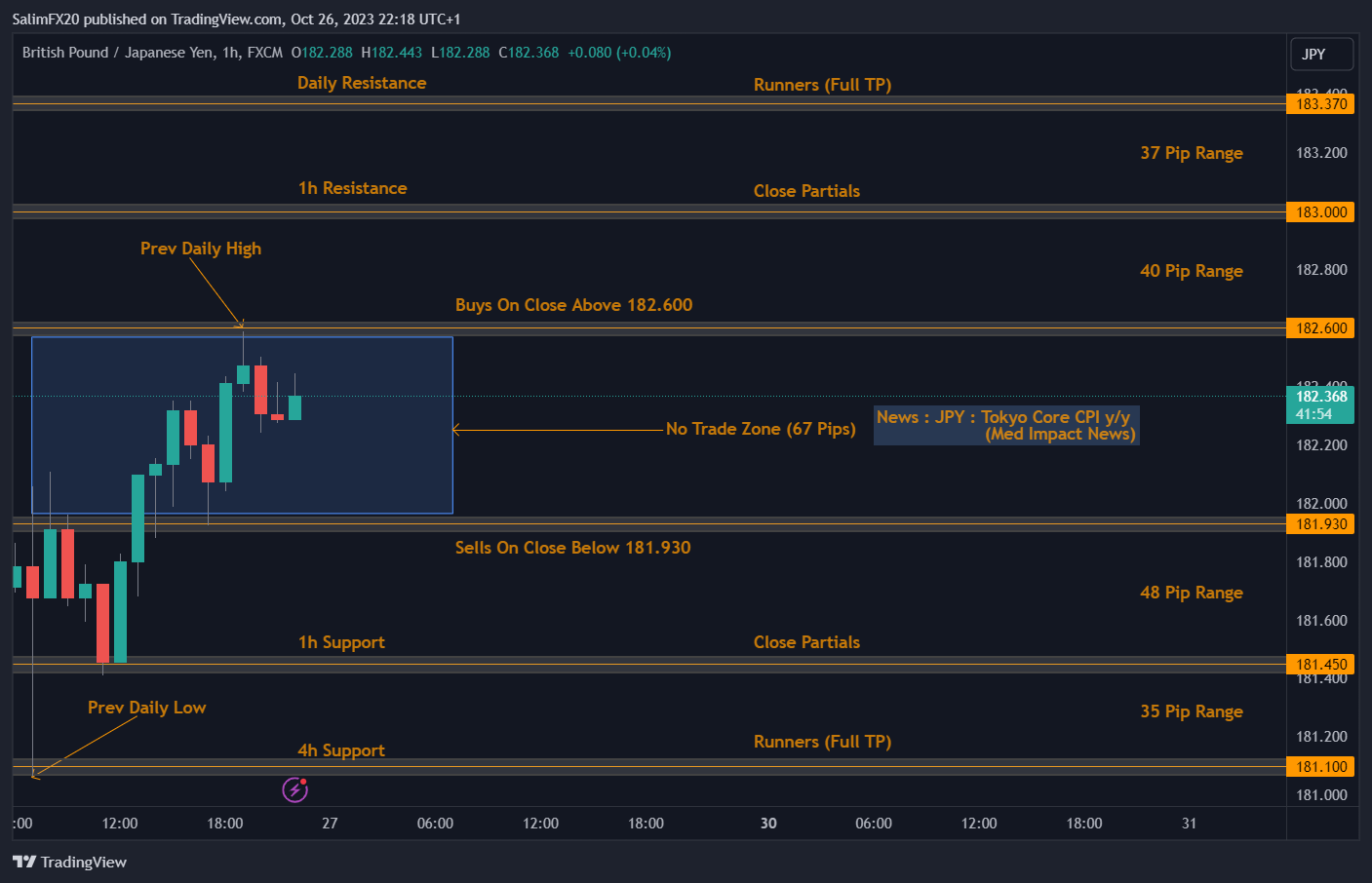
Task: Click the 'Prev Daily Low' annotation label
Action: (146, 708)
